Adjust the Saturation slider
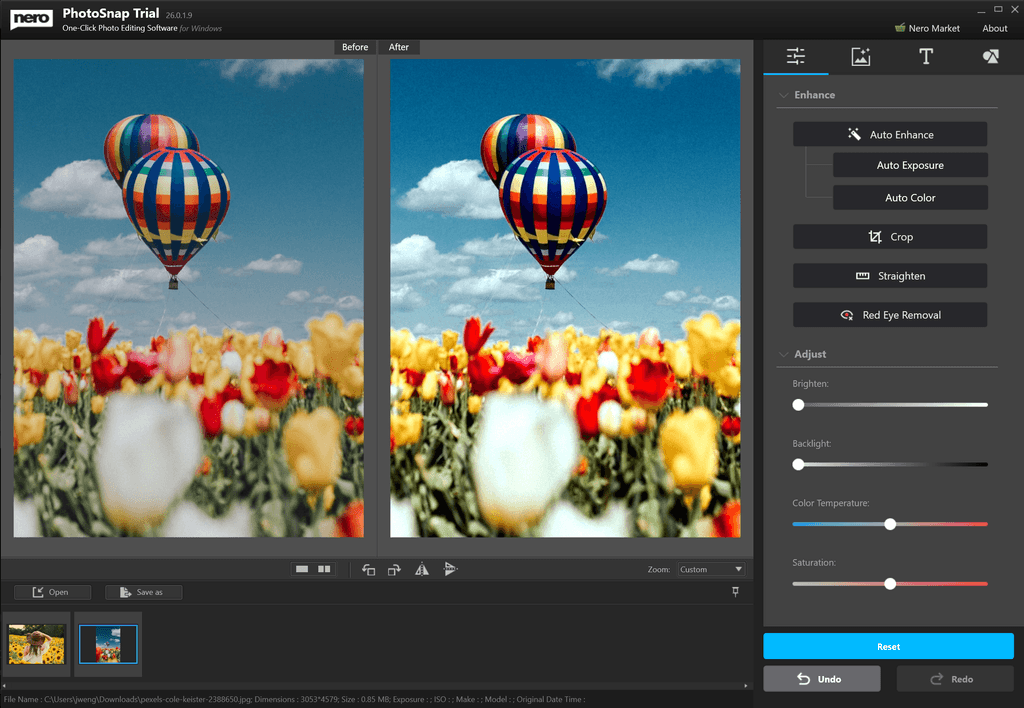This screenshot has height=708, width=1024. tap(889, 583)
